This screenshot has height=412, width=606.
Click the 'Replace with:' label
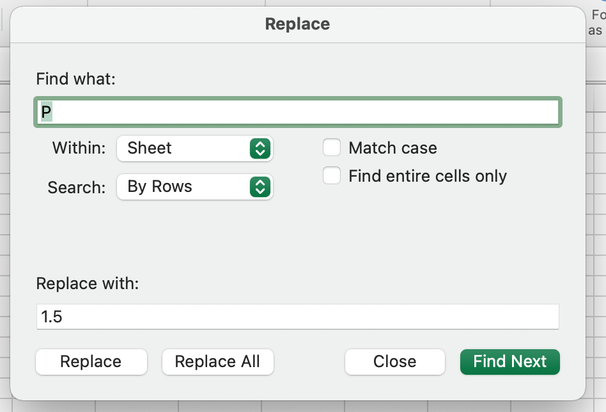pos(87,283)
